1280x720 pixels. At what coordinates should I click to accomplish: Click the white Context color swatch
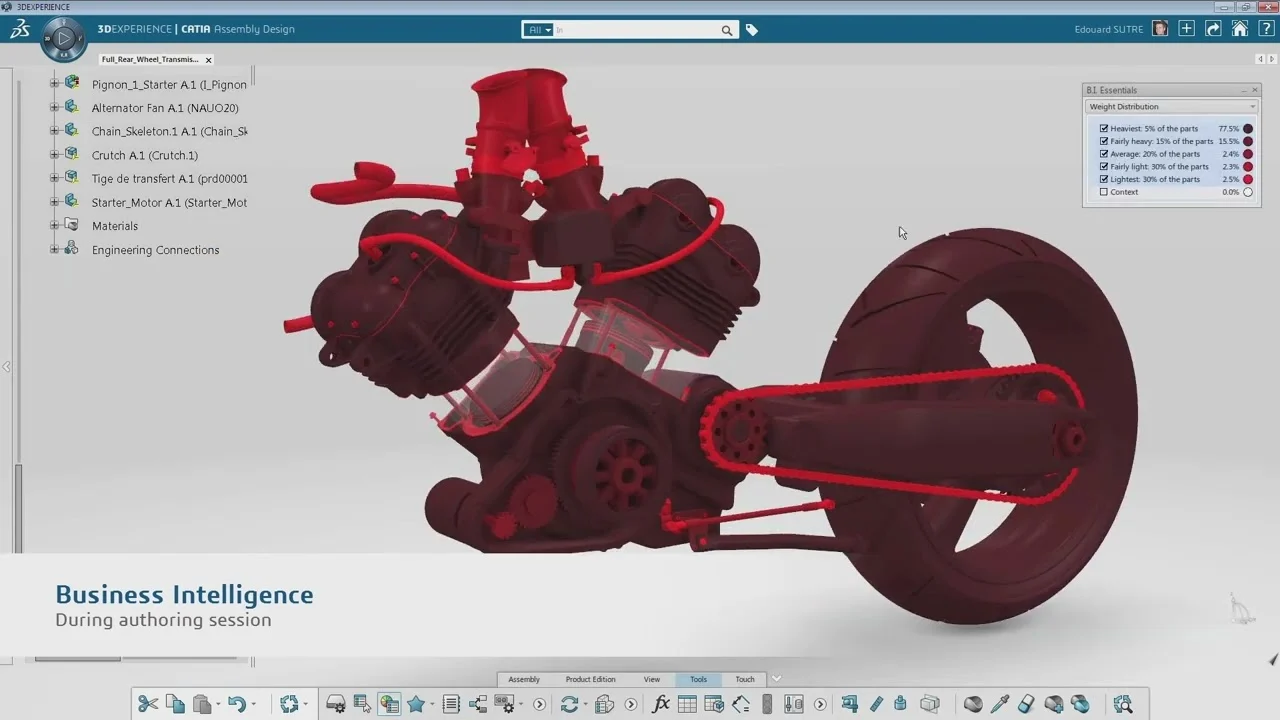[x=1248, y=192]
